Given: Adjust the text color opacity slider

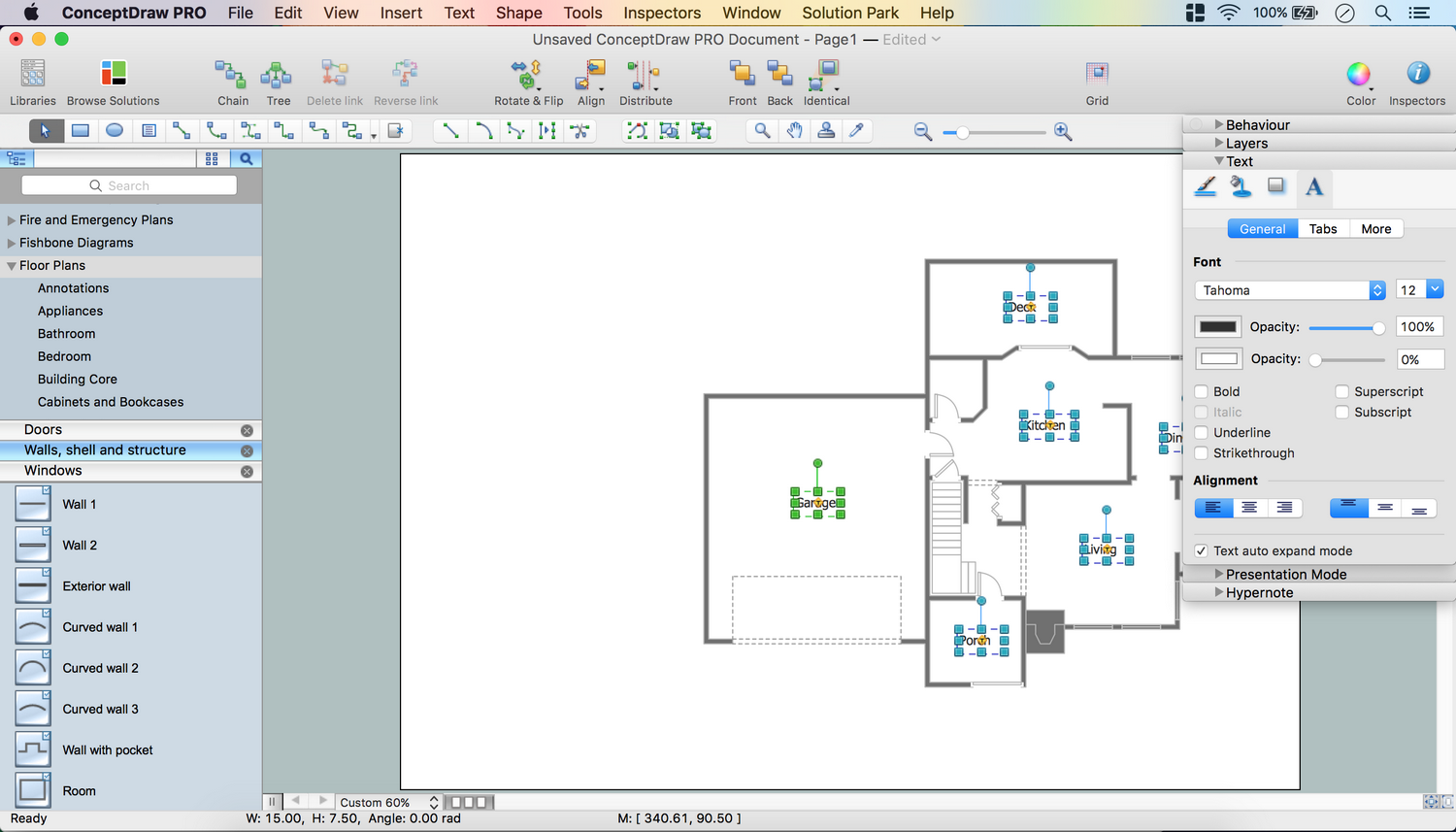Looking at the screenshot, I should pyautogui.click(x=1377, y=328).
